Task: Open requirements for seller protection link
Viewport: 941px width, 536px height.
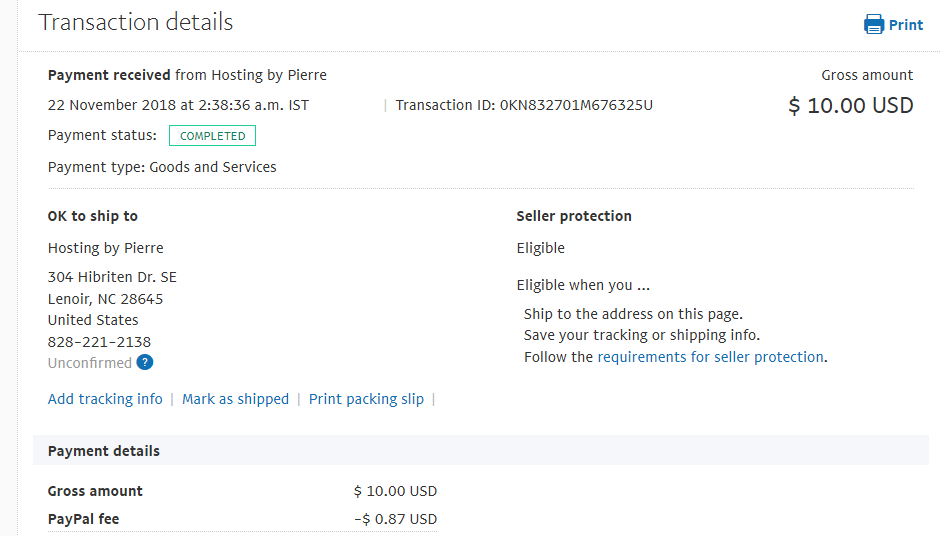Action: click(711, 357)
